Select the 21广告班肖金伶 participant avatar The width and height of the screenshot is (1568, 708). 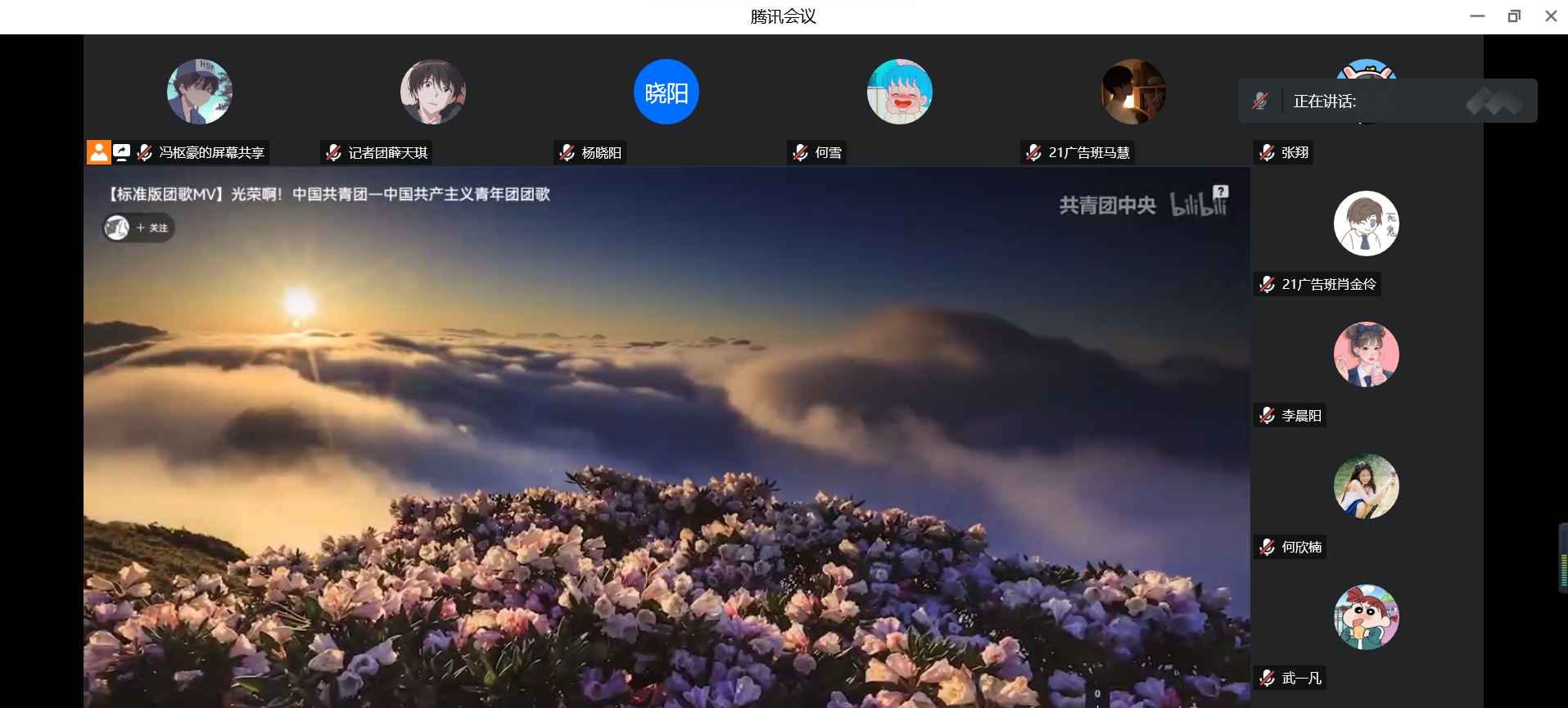point(1366,223)
